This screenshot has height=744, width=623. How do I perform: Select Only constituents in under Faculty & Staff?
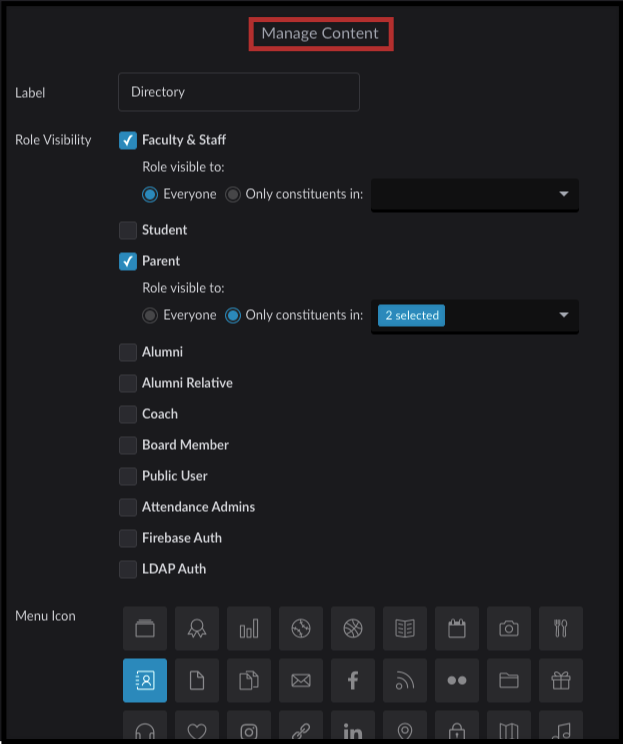pyautogui.click(x=232, y=195)
